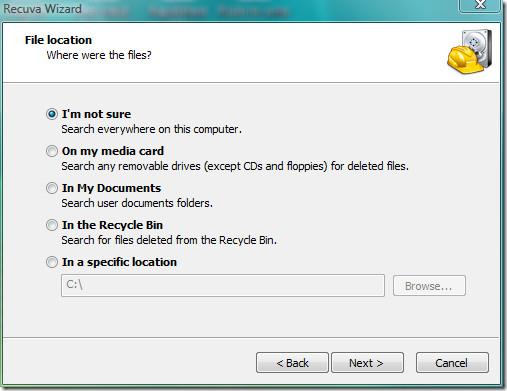Click the "In the Recycle Bin" label
This screenshot has height=391, width=507.
point(112,225)
